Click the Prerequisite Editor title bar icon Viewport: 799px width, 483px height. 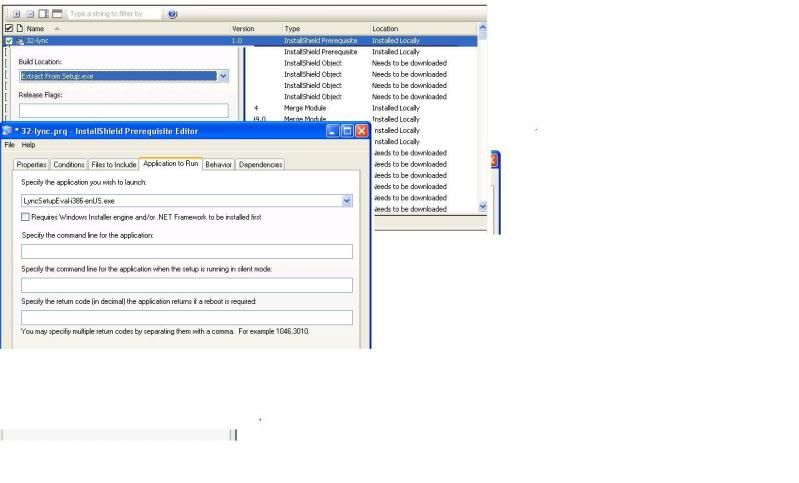7,131
